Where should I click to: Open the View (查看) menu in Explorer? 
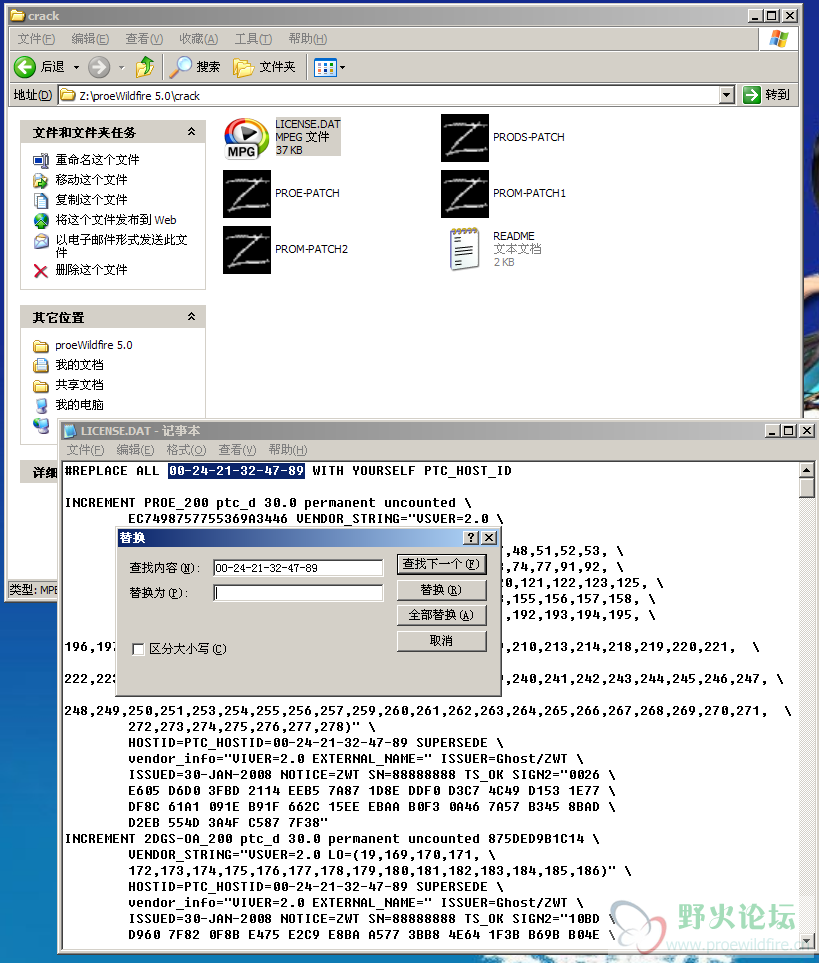(x=144, y=39)
